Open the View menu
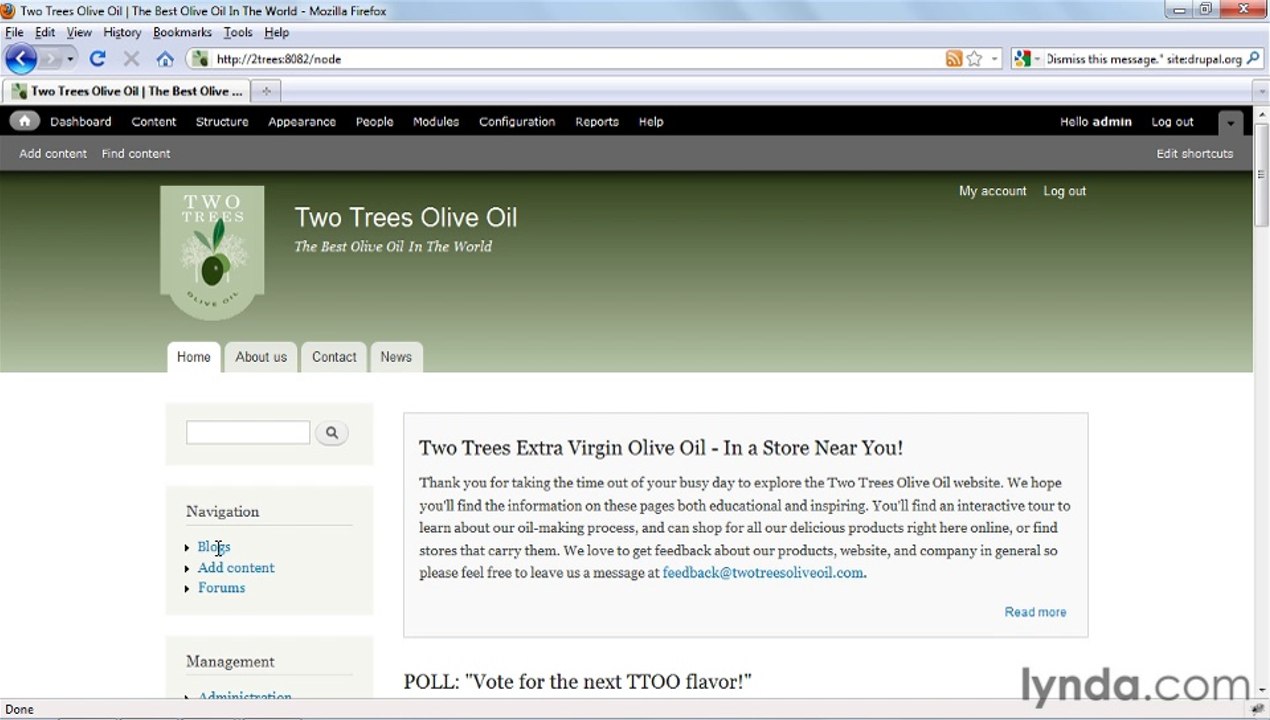 coord(79,32)
